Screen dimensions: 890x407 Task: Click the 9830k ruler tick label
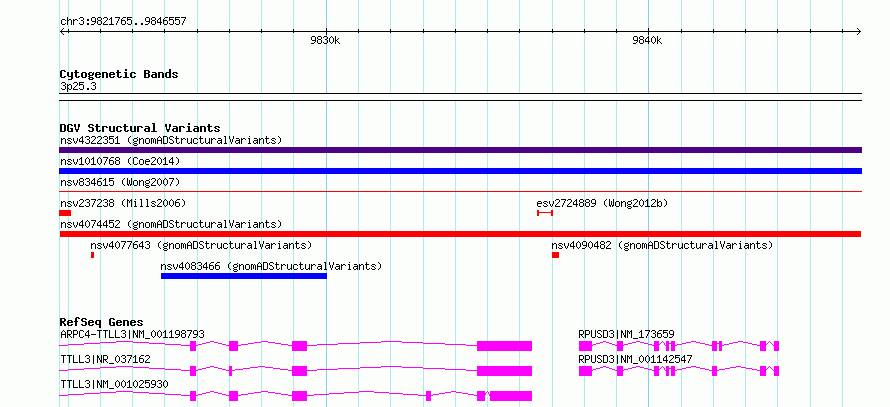pos(325,41)
